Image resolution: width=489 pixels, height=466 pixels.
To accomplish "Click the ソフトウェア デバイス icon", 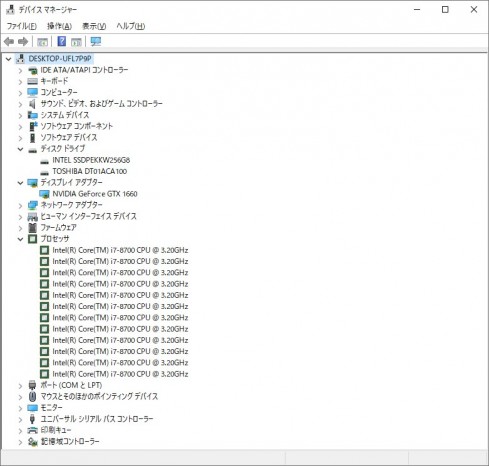I will (x=32, y=137).
